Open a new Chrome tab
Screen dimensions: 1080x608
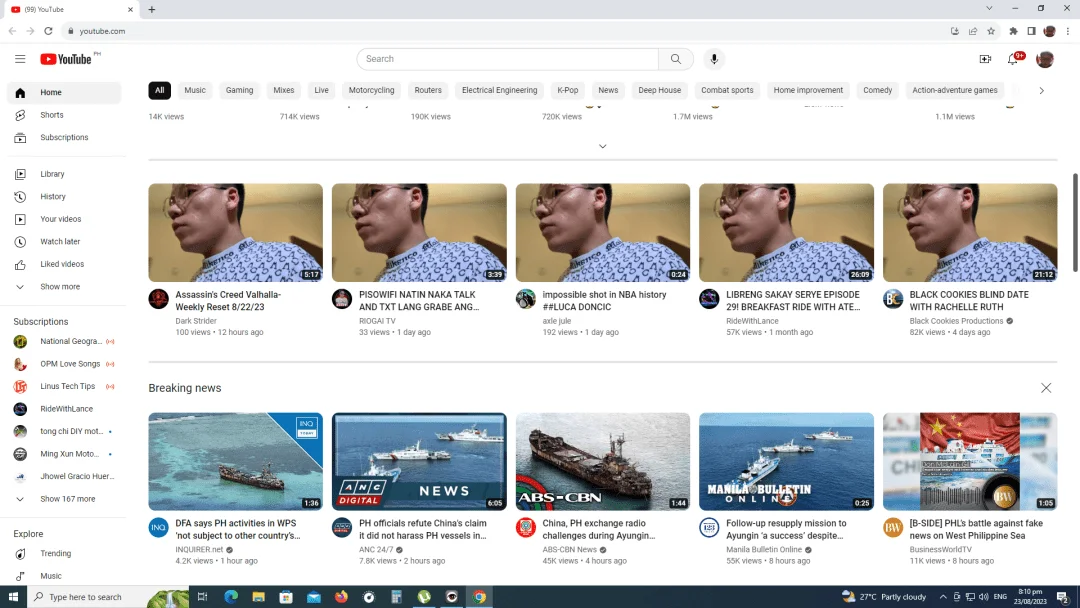pyautogui.click(x=152, y=9)
